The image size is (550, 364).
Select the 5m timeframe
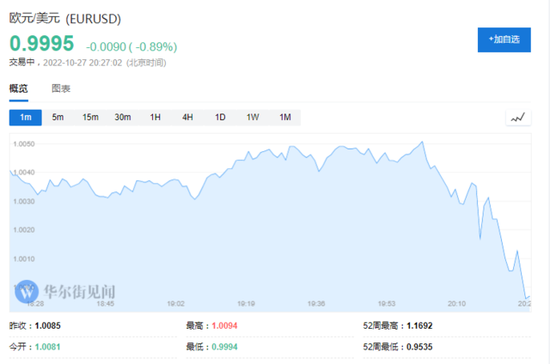58,117
